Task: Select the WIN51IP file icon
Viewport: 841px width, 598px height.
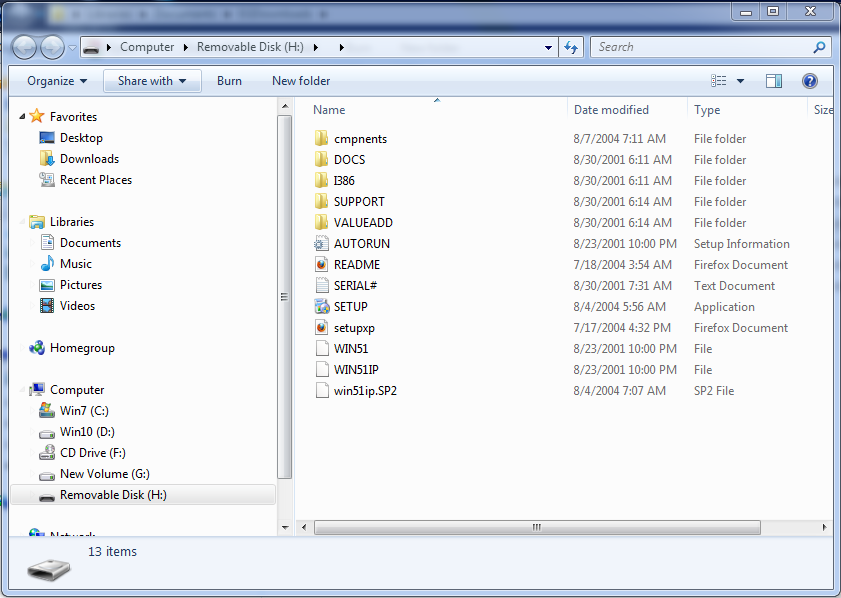Action: (321, 370)
